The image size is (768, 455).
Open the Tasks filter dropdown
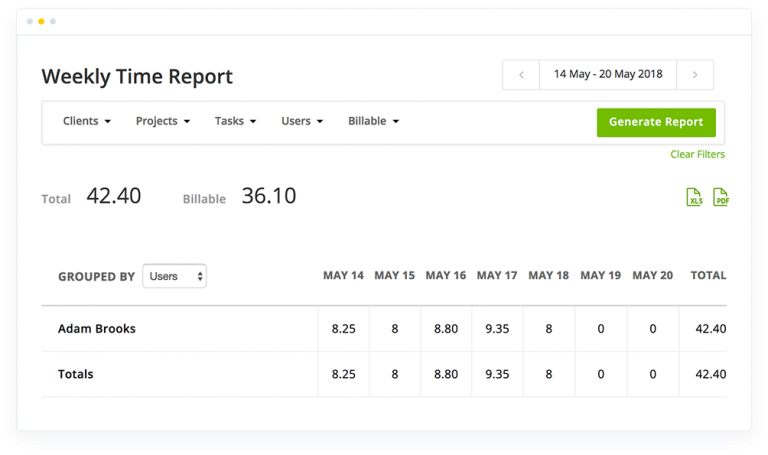235,121
